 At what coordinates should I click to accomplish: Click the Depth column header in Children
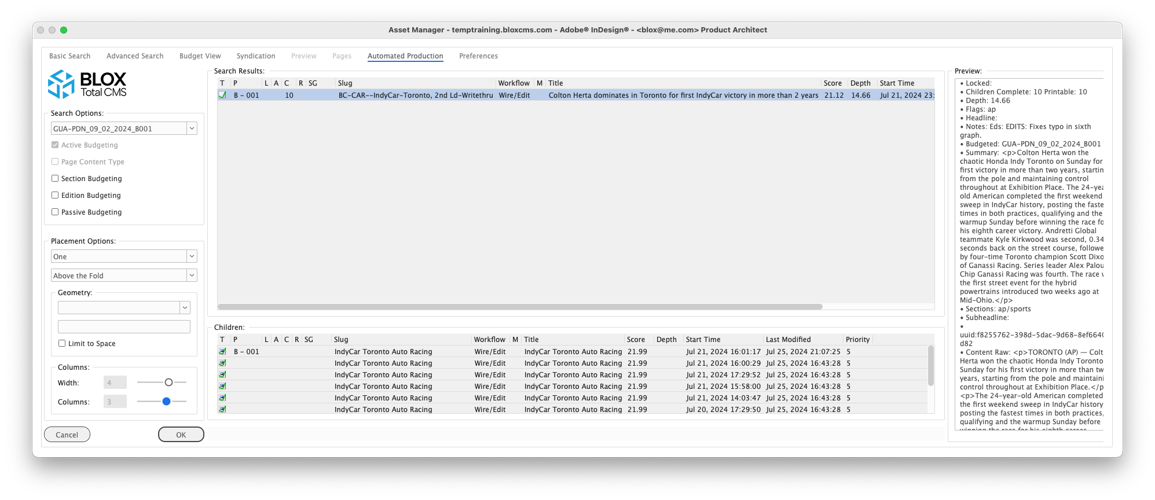tap(669, 339)
